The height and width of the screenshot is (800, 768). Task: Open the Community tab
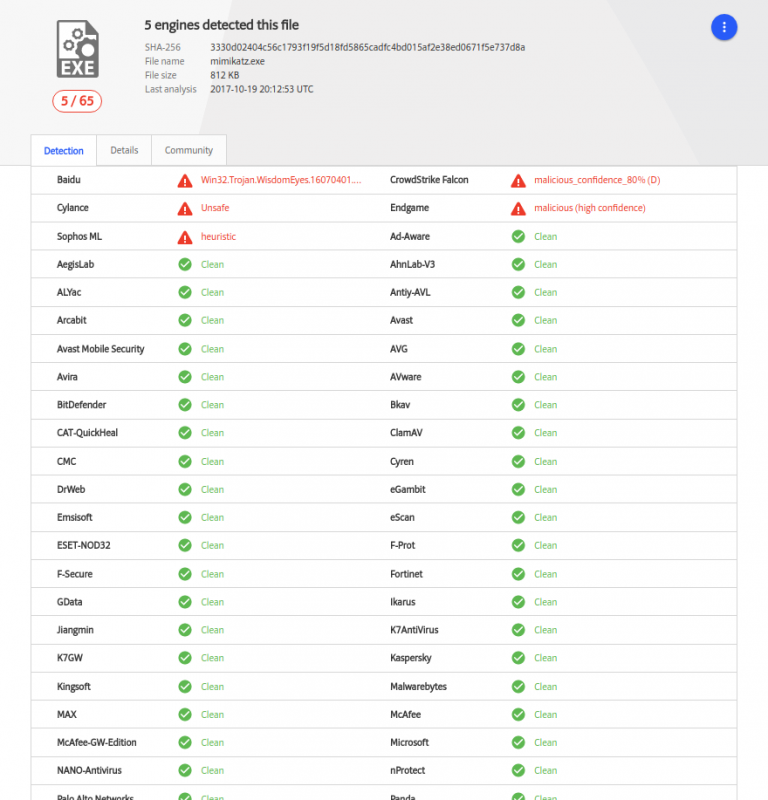[x=189, y=150]
